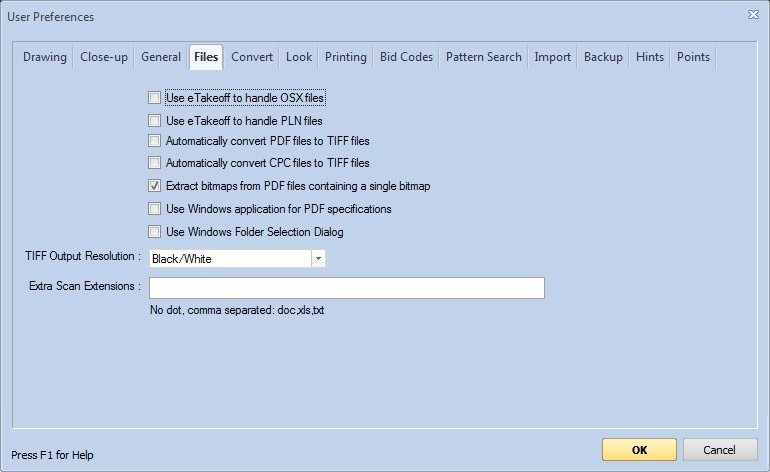Open the Backup tab
The image size is (770, 472).
[603, 57]
